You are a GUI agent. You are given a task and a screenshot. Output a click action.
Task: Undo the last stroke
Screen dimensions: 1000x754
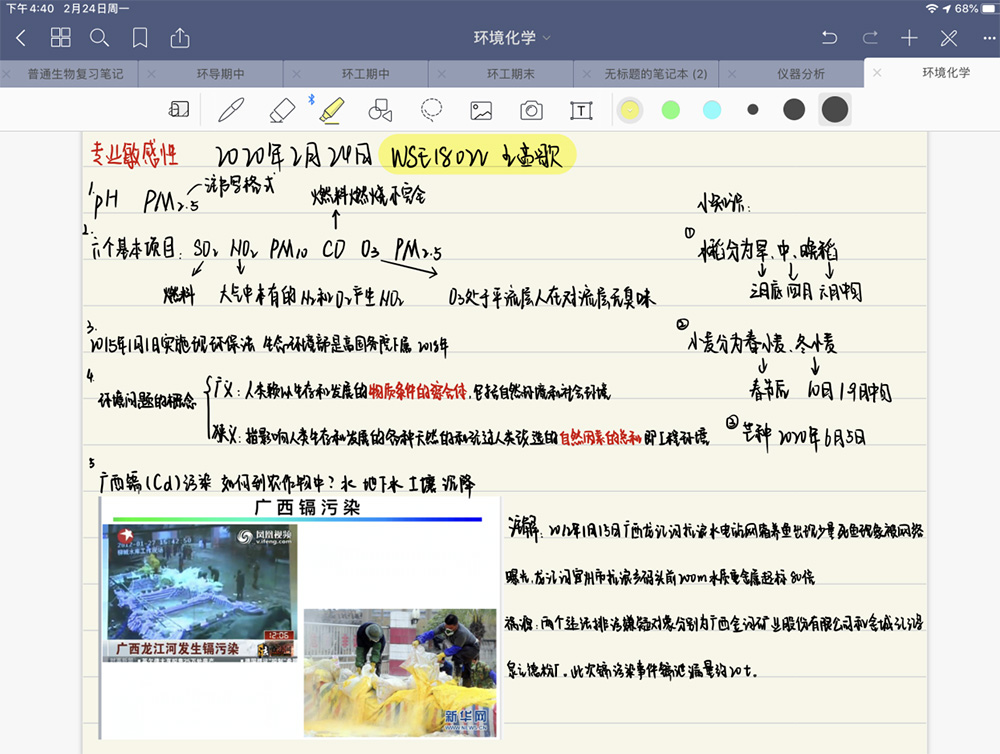pyautogui.click(x=829, y=38)
